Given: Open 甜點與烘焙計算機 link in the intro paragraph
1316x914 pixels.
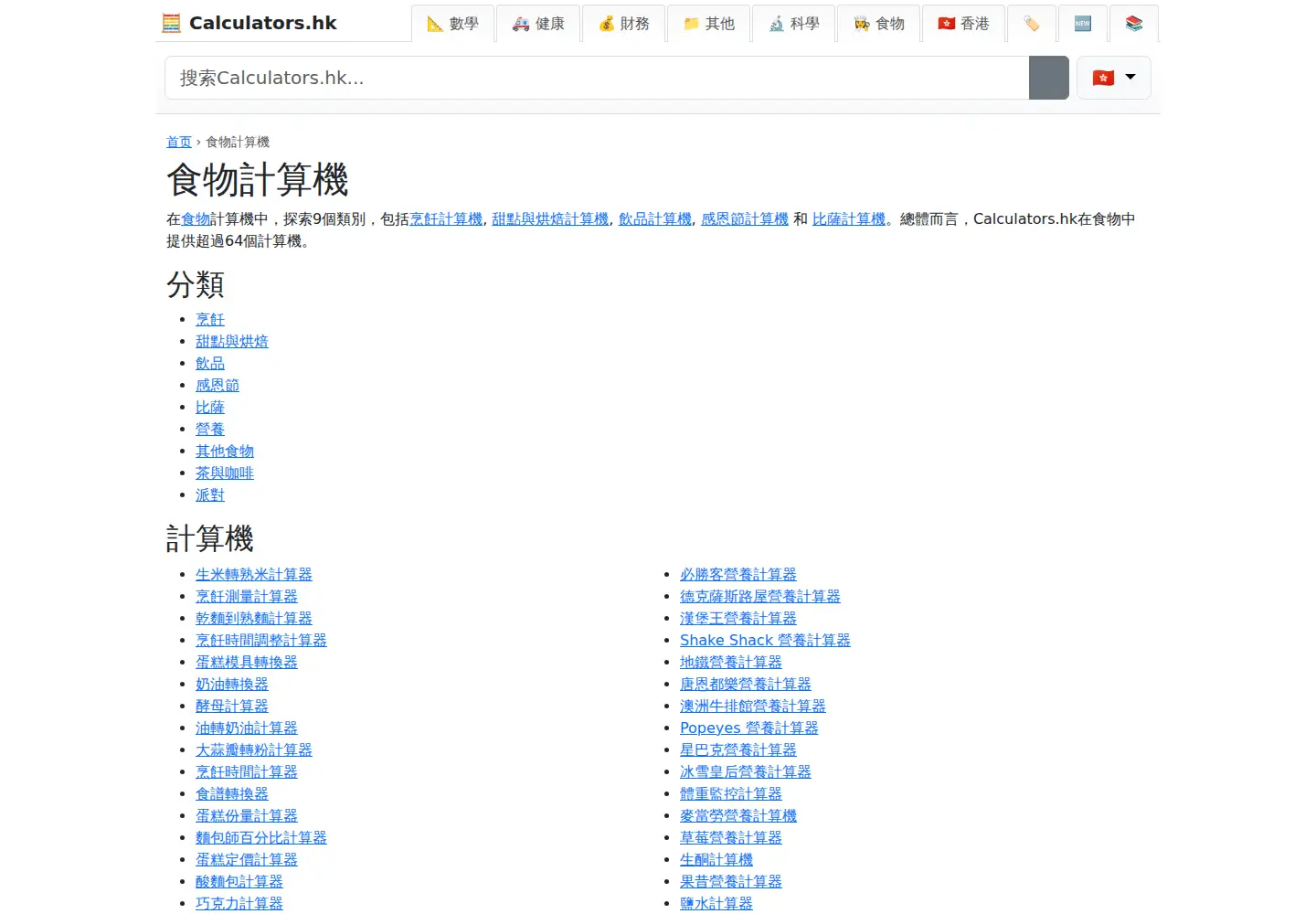Looking at the screenshot, I should coord(550,219).
